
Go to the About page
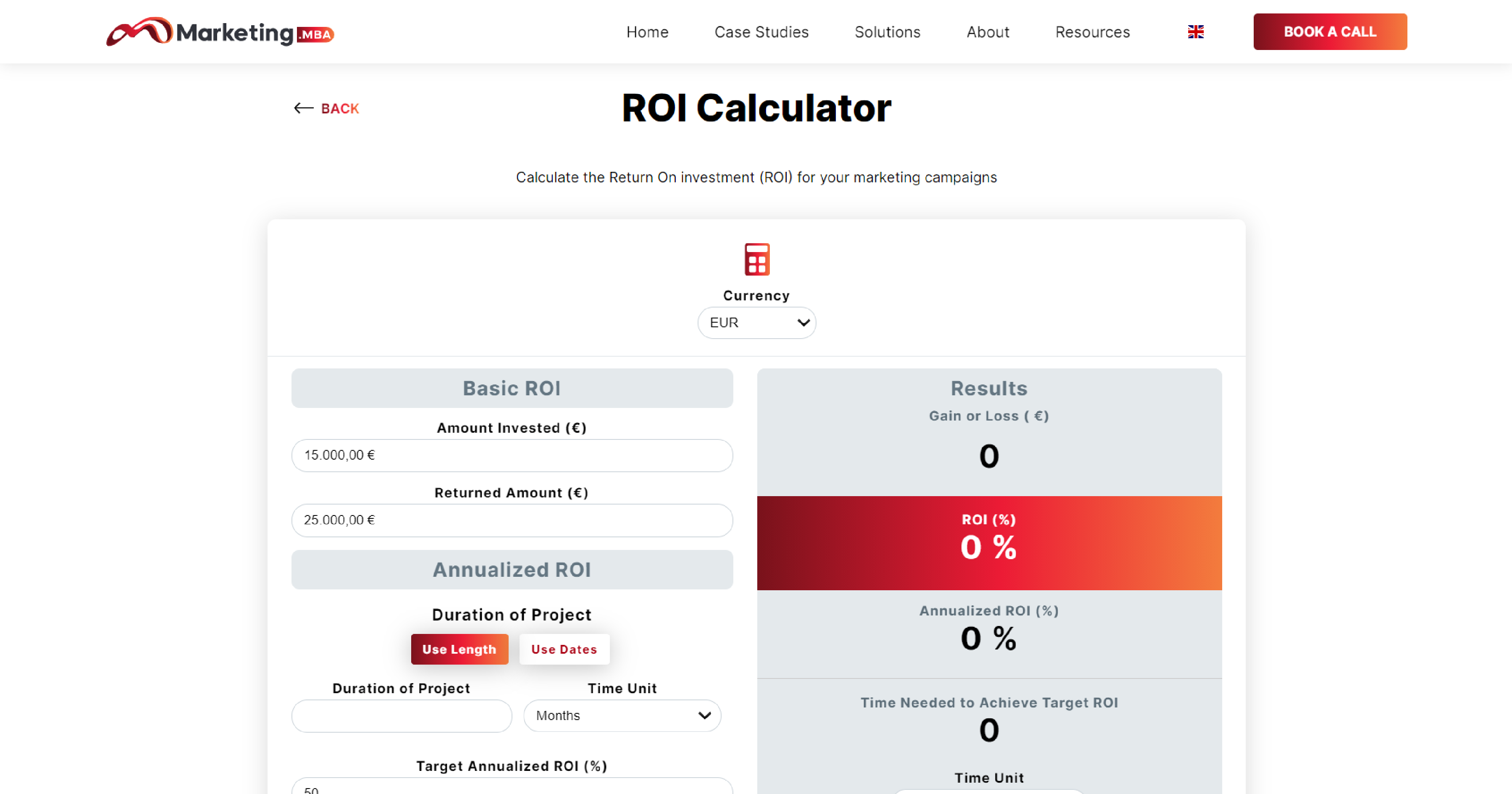987,32
